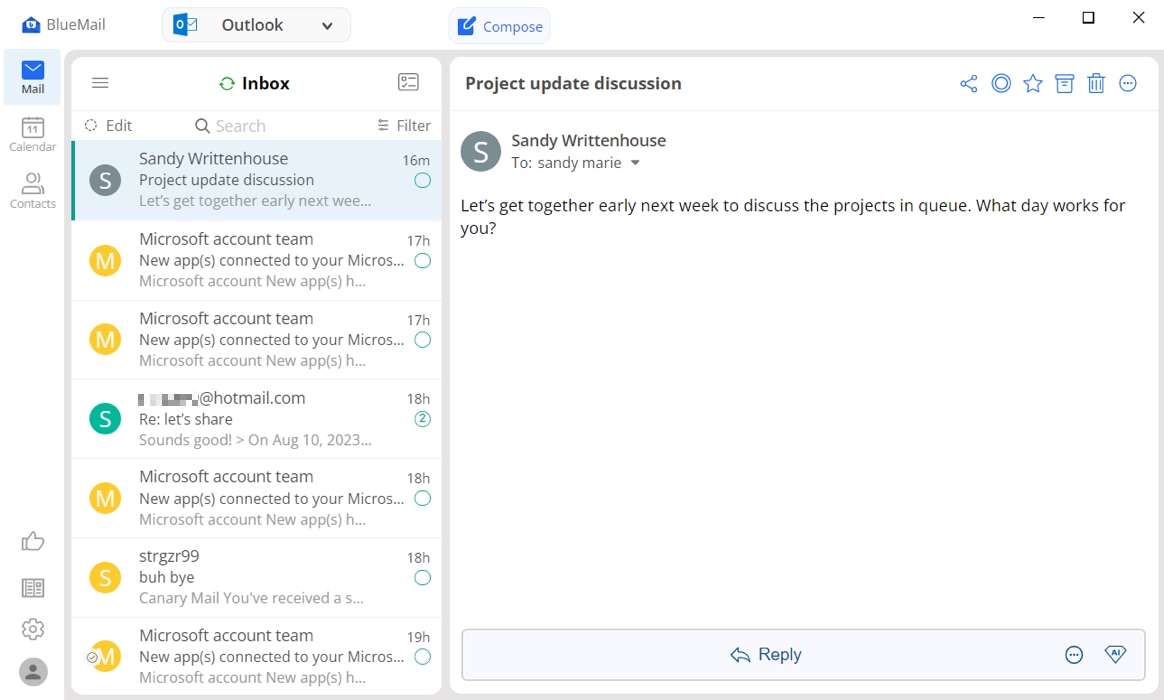Open the Contacts section
Screen dimensions: 1164x700
[x=32, y=191]
